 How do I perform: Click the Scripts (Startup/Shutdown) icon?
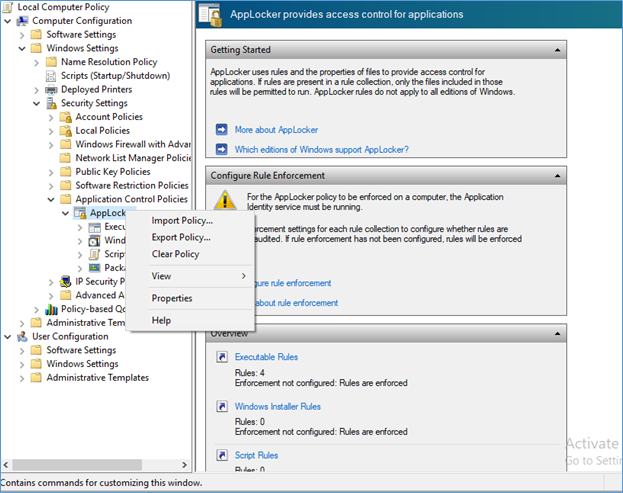(51, 75)
